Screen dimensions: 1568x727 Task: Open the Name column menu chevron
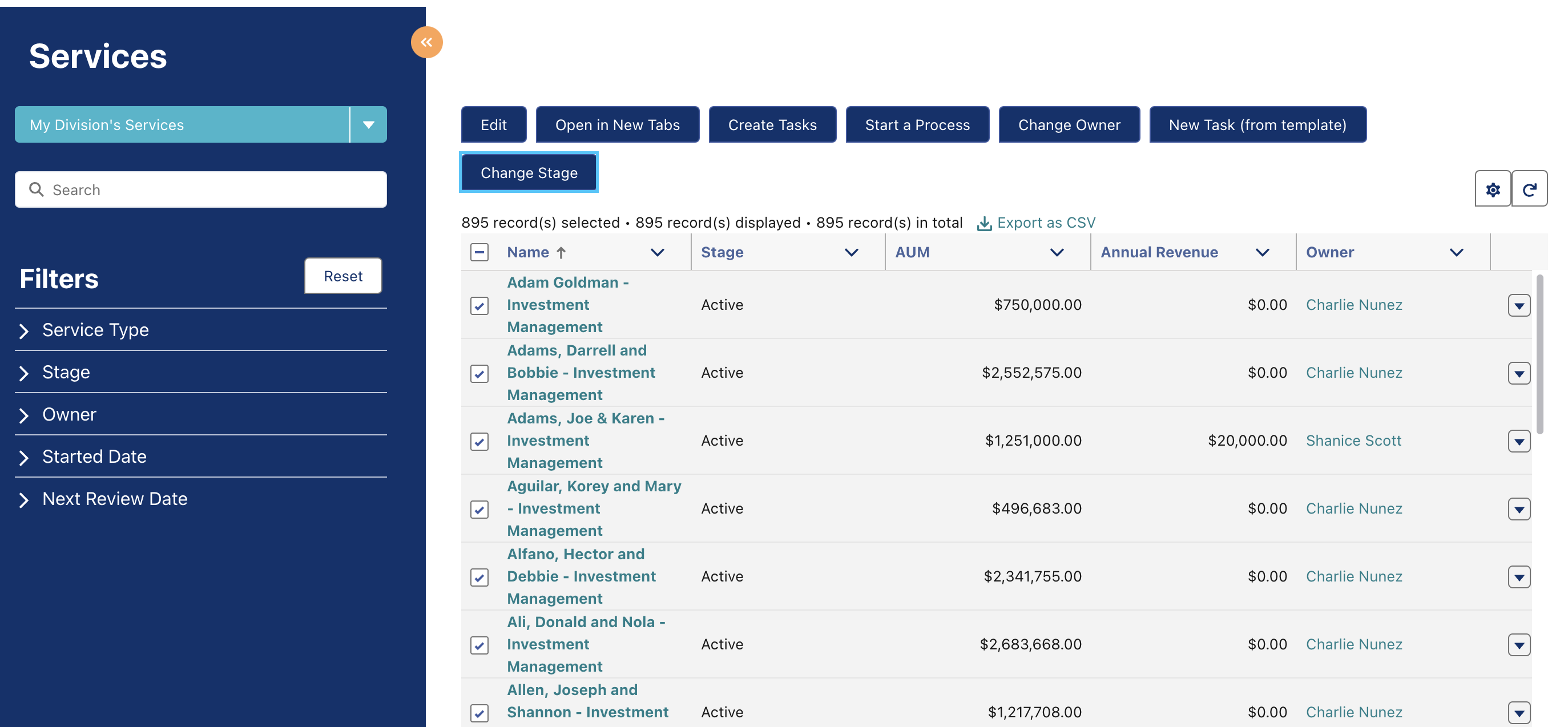657,252
